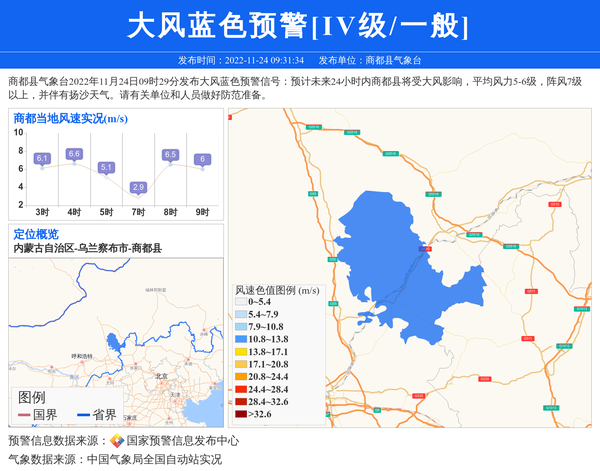
Task: Click the 6 wind speed marker at 9时
Action: [x=202, y=160]
